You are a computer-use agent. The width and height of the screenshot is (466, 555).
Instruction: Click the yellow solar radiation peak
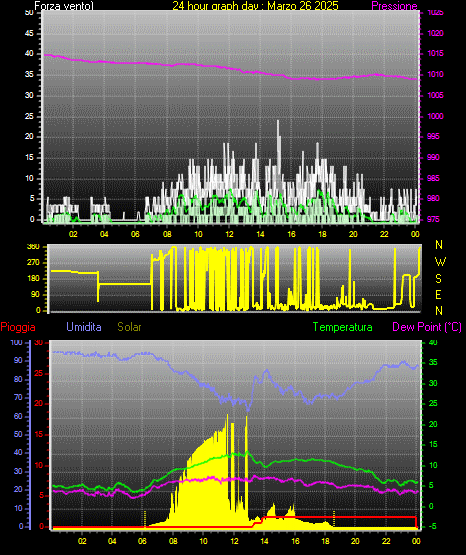pyautogui.click(x=227, y=417)
